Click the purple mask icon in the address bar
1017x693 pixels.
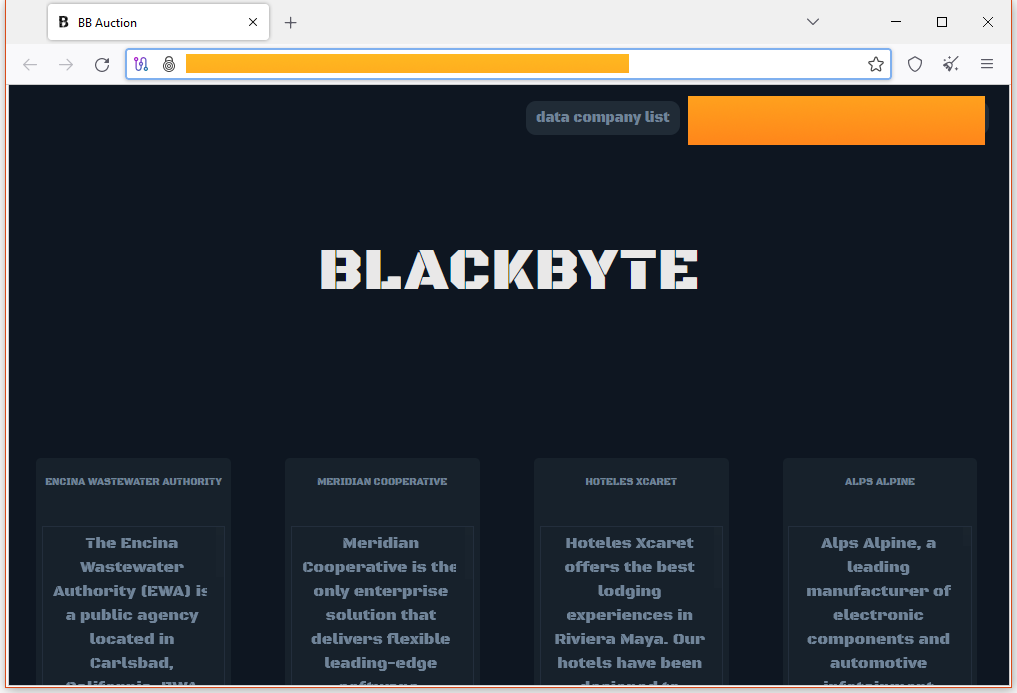pyautogui.click(x=140, y=63)
